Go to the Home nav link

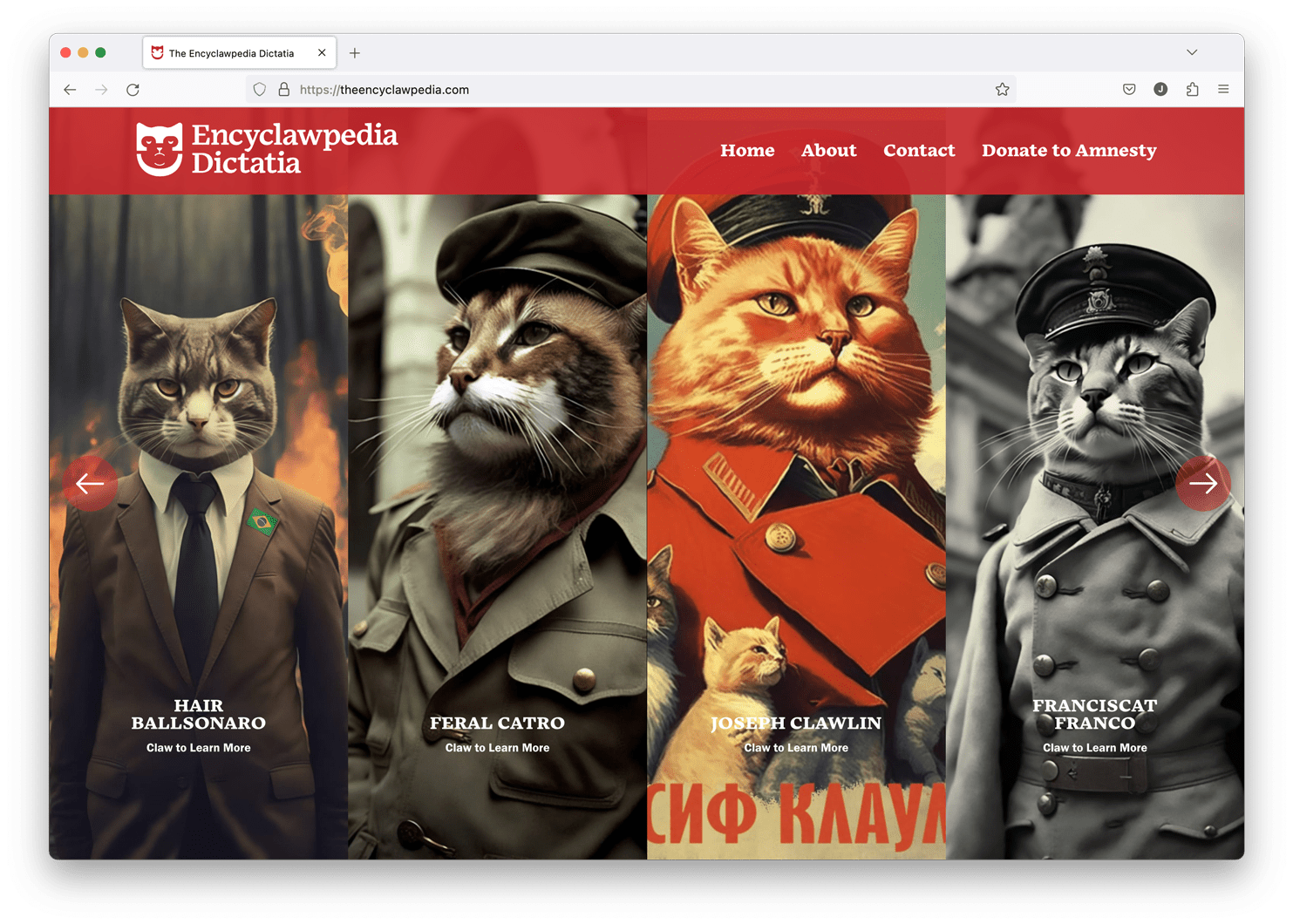coord(747,151)
